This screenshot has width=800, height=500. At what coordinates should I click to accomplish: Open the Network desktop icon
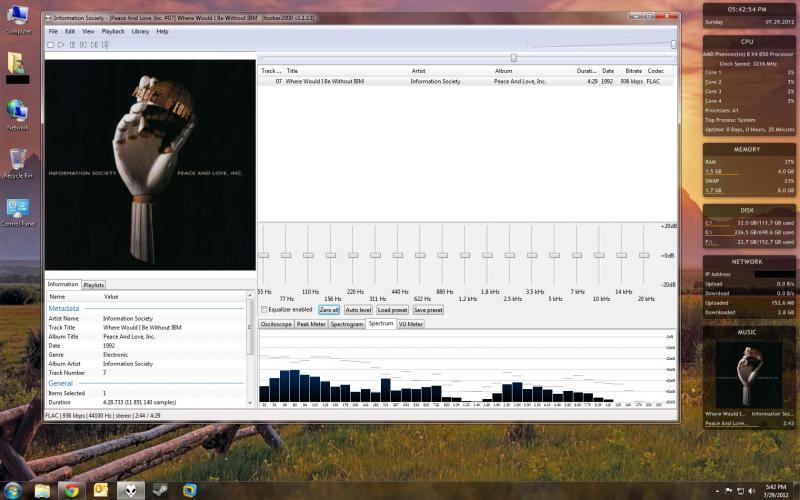pyautogui.click(x=18, y=115)
